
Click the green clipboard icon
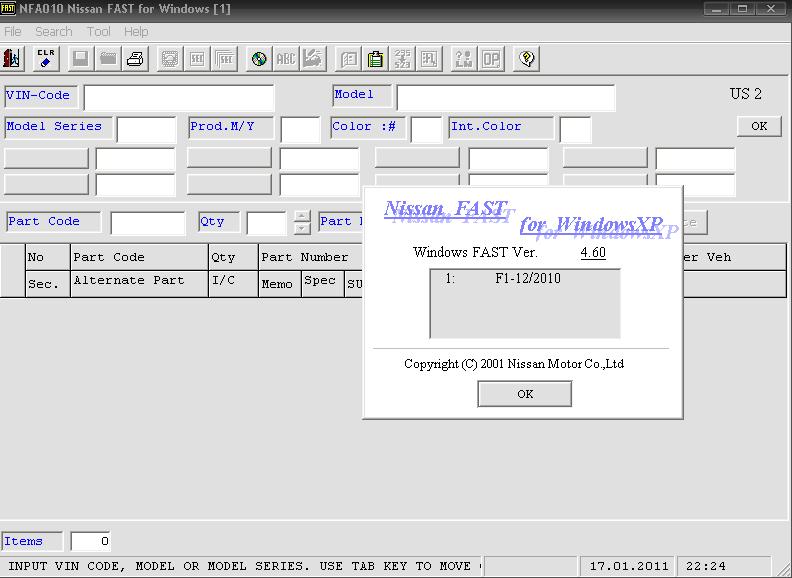pos(375,59)
